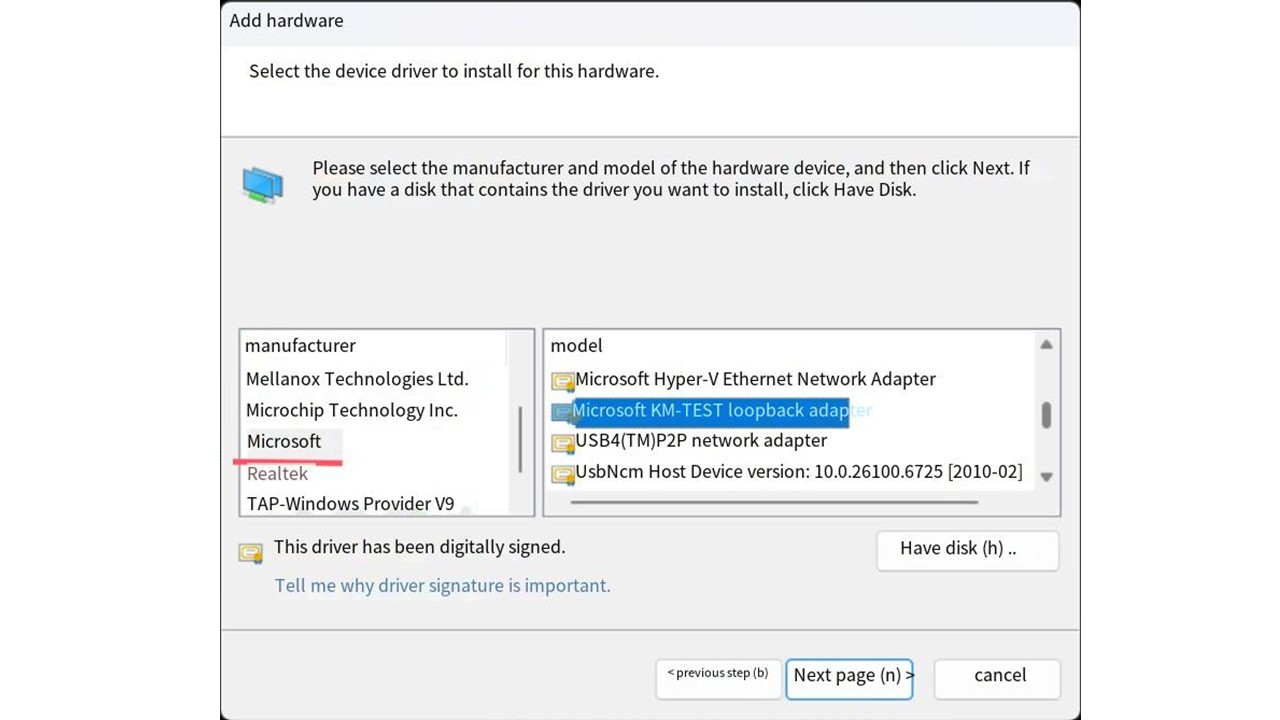This screenshot has width=1280, height=720.
Task: Select Mellanox Technologies Ltd. manufacturer
Action: (357, 379)
